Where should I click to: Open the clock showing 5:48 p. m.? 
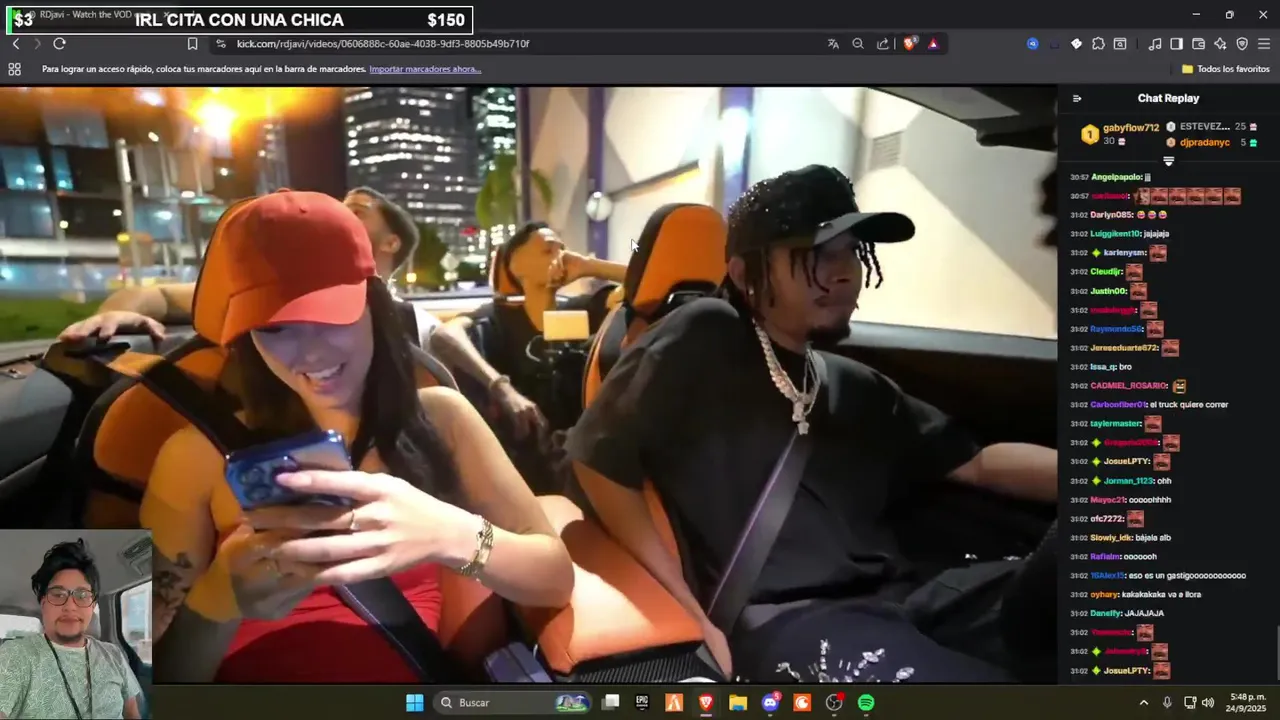(1247, 703)
